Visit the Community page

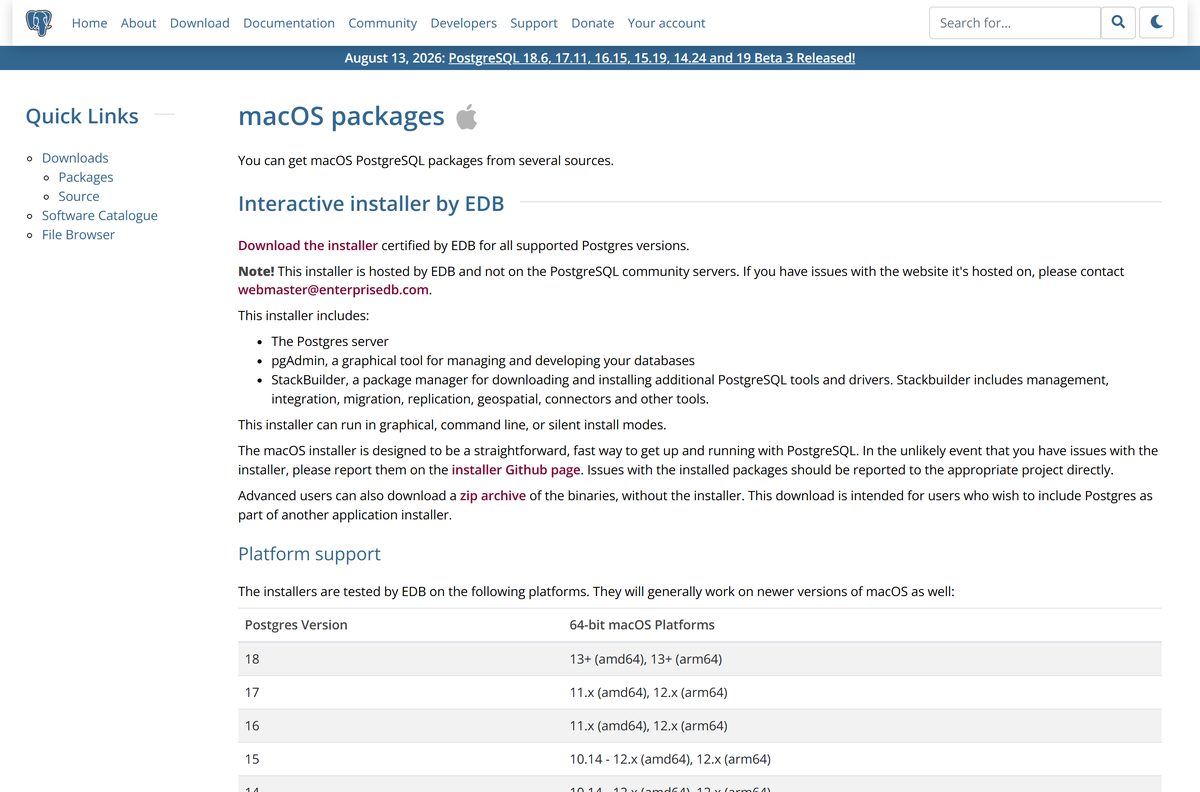[382, 23]
